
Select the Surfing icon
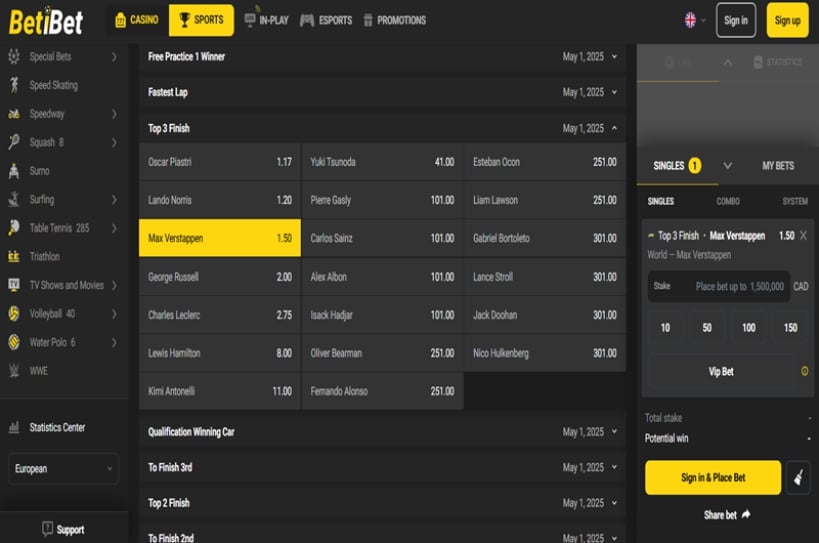pos(14,199)
